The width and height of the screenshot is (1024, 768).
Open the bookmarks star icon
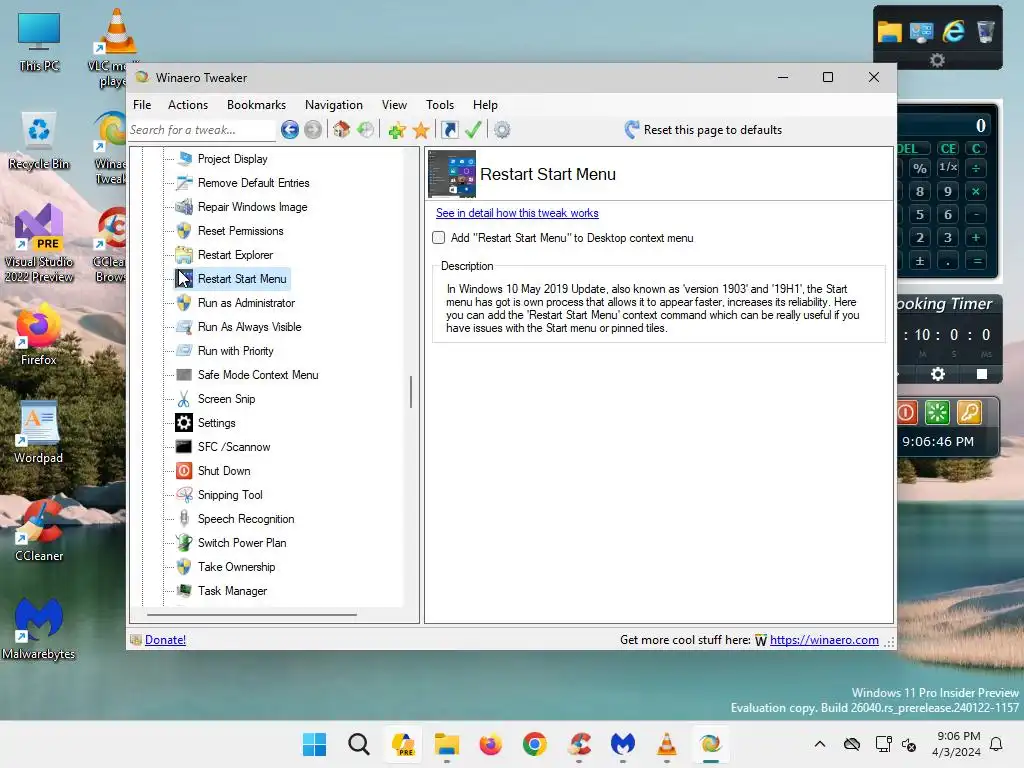(421, 130)
